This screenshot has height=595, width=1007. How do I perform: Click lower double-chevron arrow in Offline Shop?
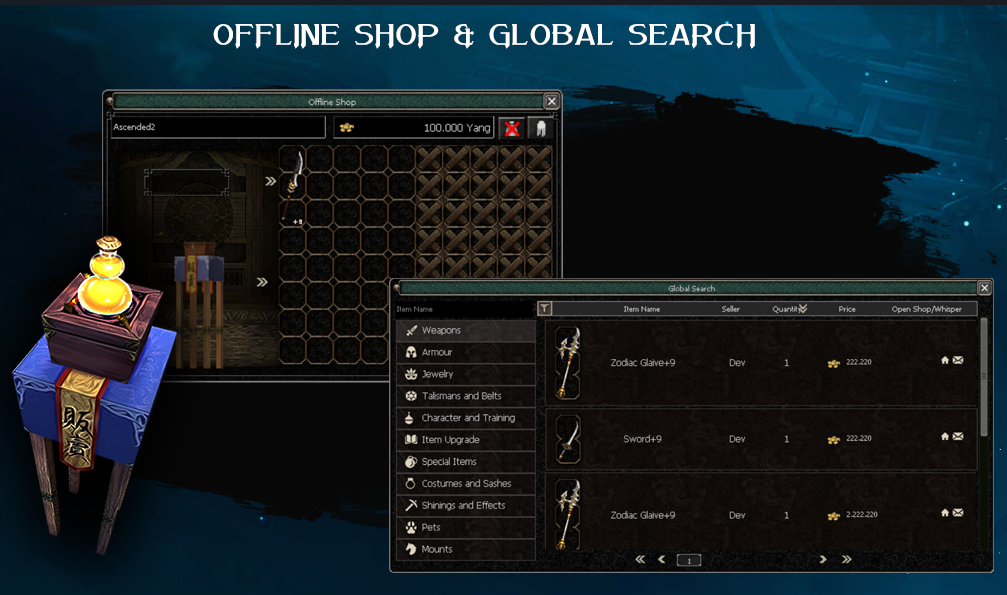(x=262, y=282)
